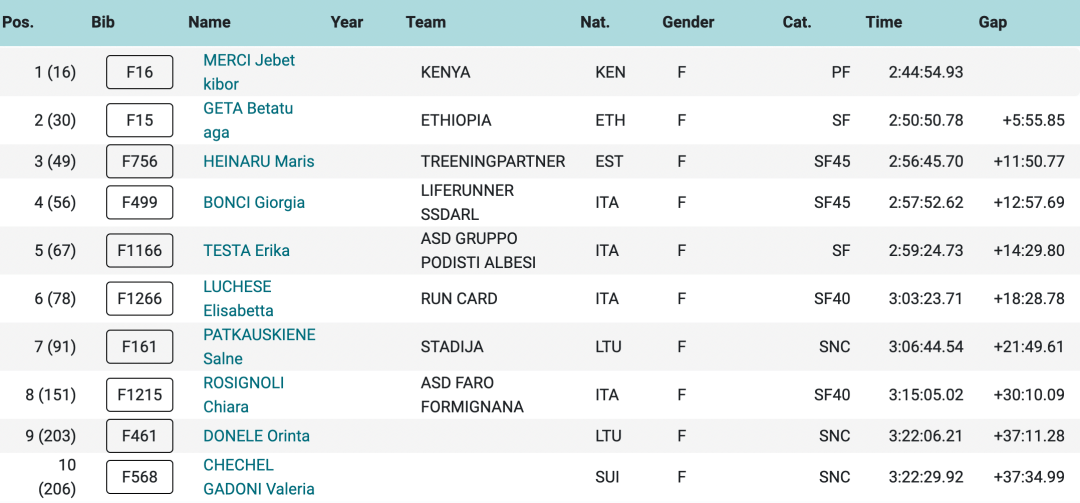Click the Gap column header
1080x503 pixels.
[x=992, y=22]
